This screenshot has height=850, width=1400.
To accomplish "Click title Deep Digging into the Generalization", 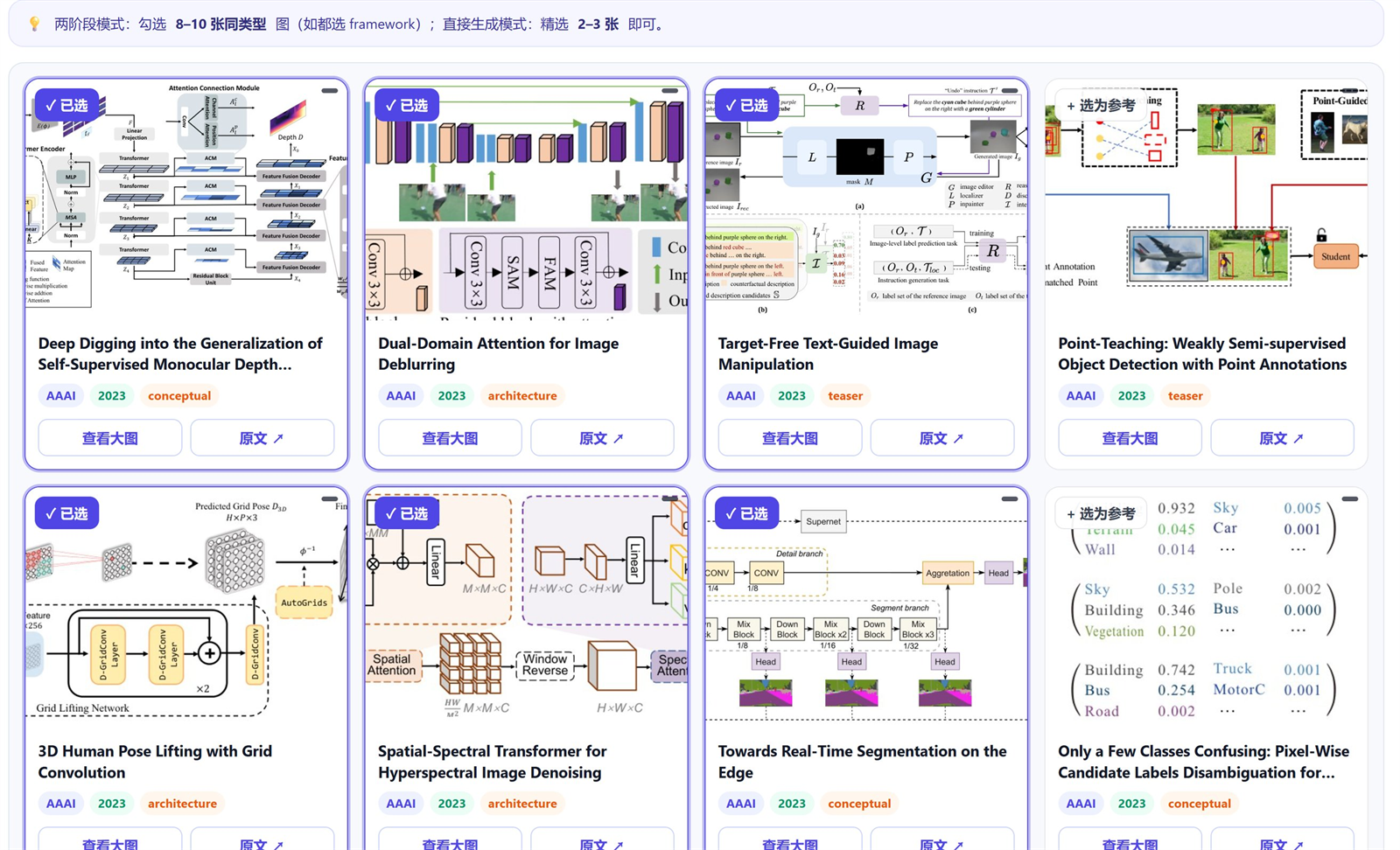I will point(180,354).
